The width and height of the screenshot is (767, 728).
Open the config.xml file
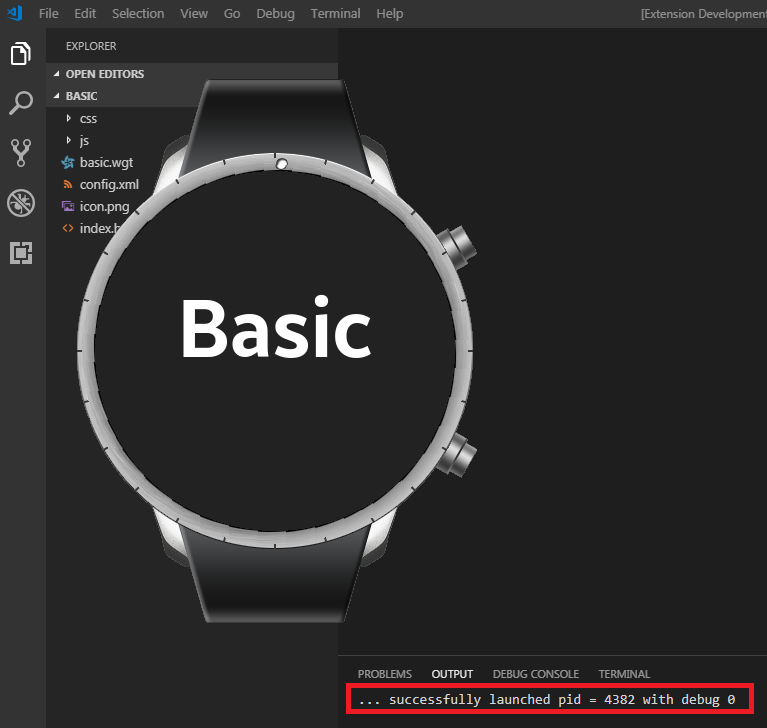pyautogui.click(x=109, y=185)
